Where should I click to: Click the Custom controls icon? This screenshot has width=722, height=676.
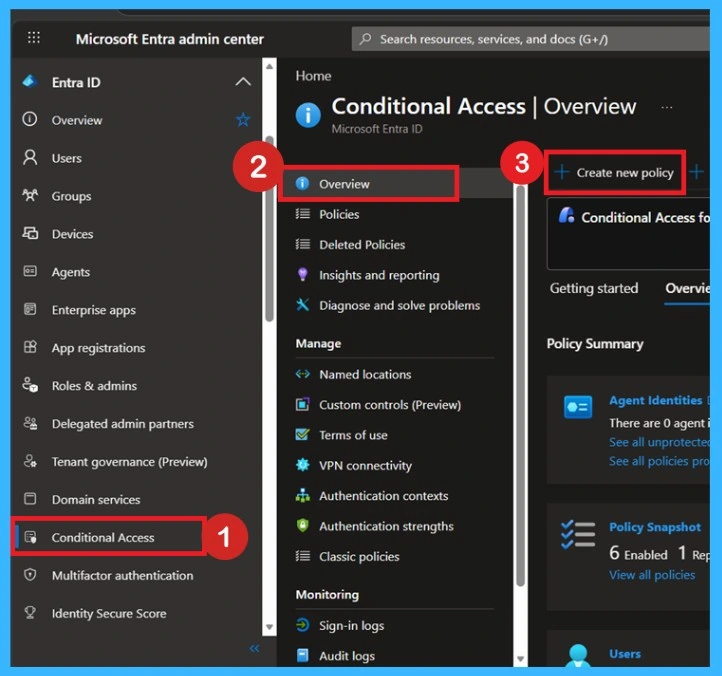coord(303,404)
